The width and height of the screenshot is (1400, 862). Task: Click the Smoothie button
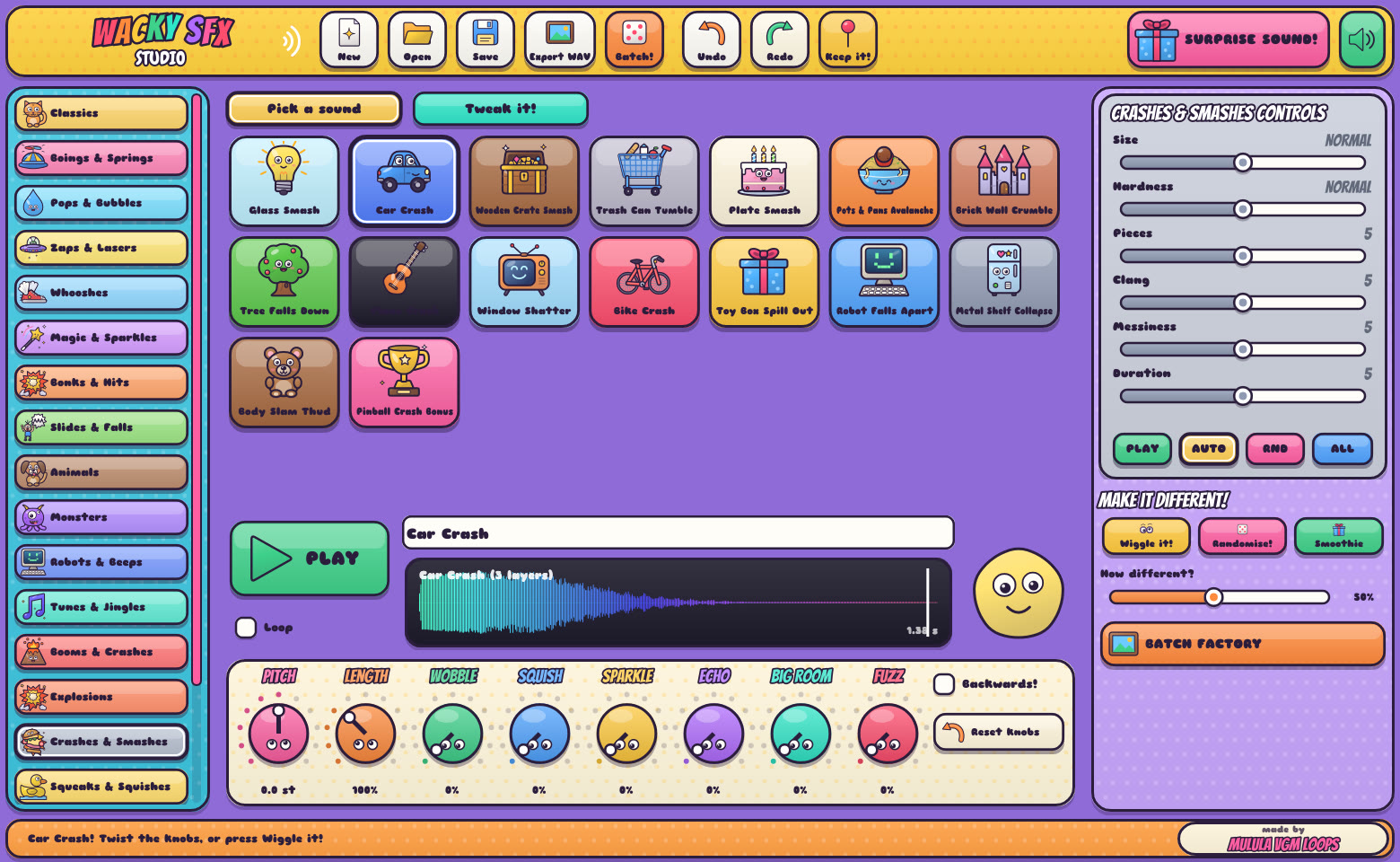1339,537
